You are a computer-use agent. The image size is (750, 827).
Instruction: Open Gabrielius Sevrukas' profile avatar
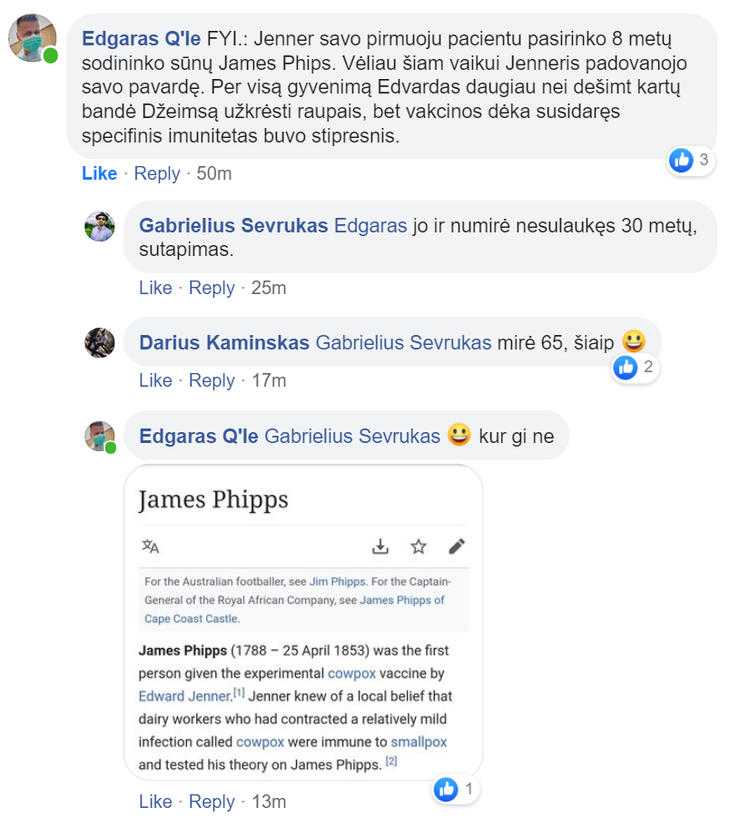[100, 227]
